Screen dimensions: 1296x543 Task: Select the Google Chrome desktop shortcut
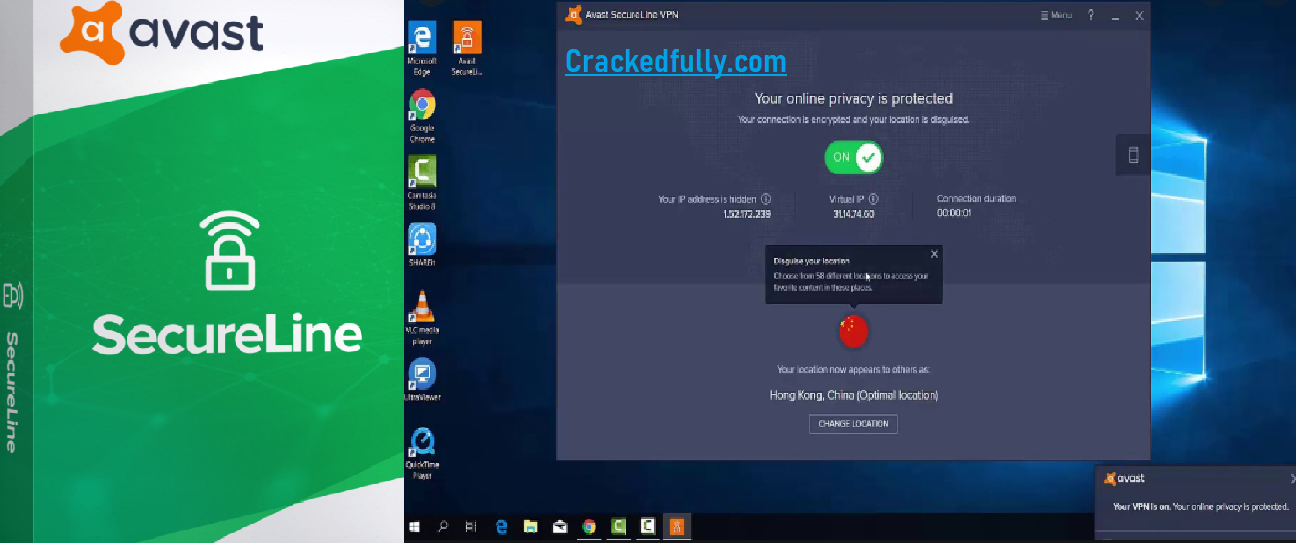point(422,116)
